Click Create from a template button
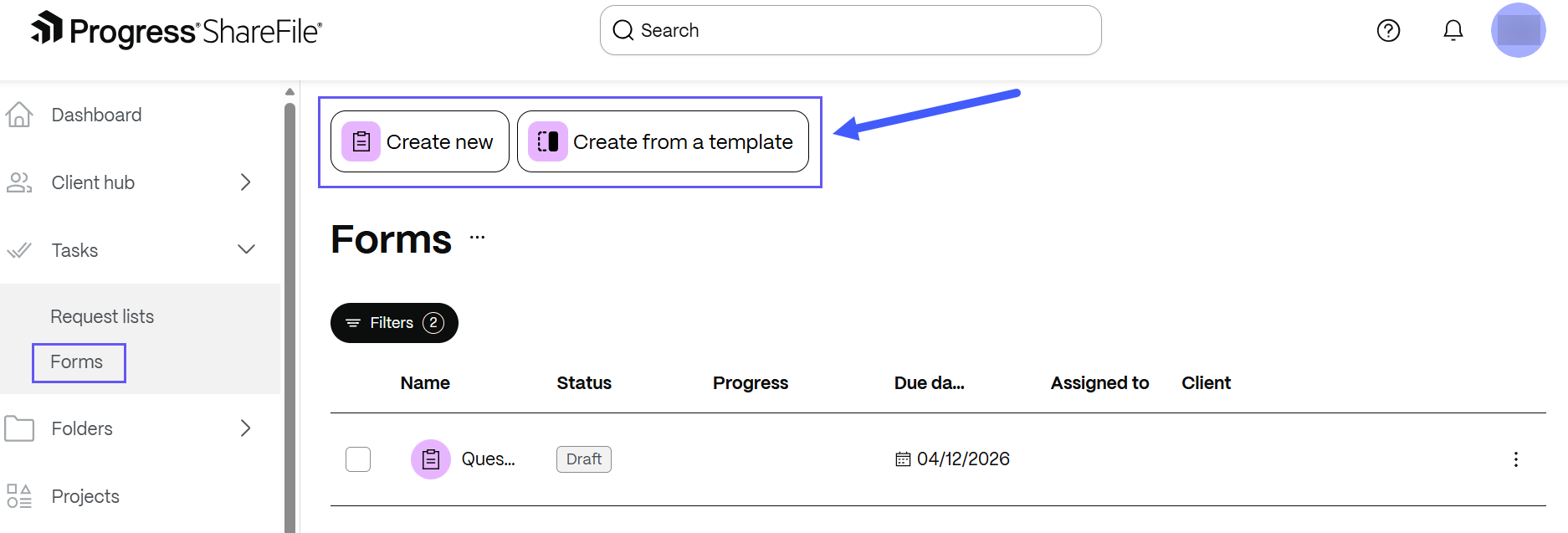Screen dimensions: 1568x533 click(x=663, y=141)
